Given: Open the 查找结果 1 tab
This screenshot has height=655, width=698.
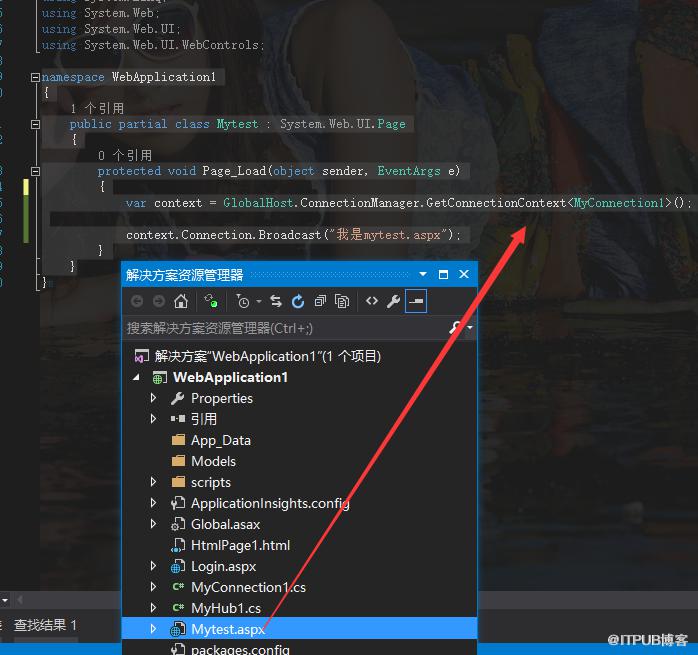Looking at the screenshot, I should pos(45,625).
